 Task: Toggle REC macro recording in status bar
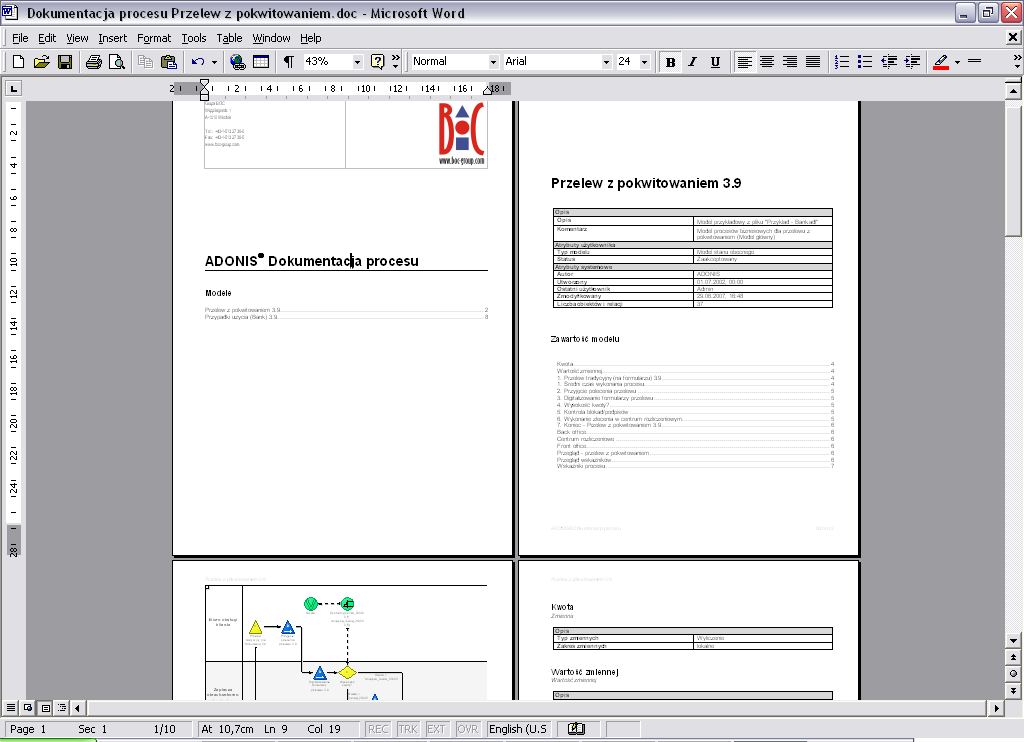[x=377, y=729]
